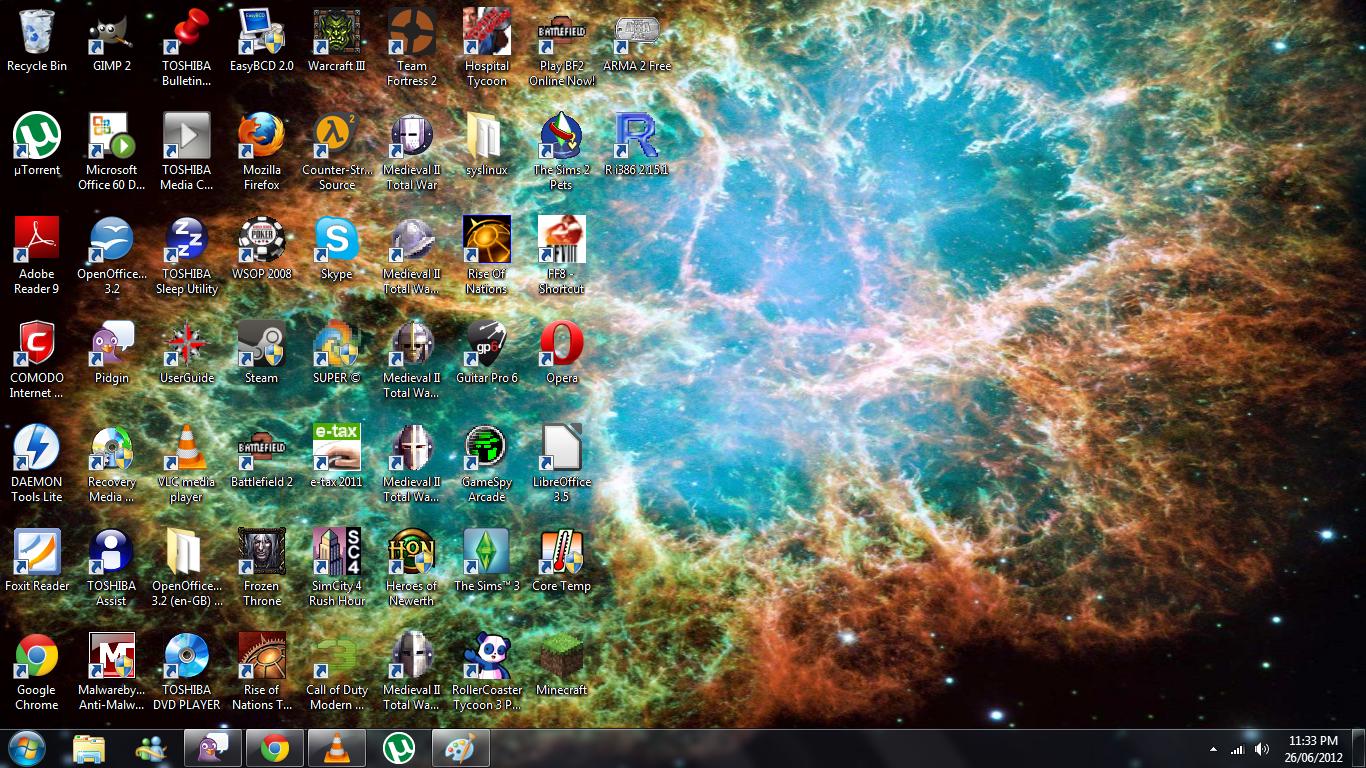Select GameSpy Arcade icon

(x=487, y=464)
